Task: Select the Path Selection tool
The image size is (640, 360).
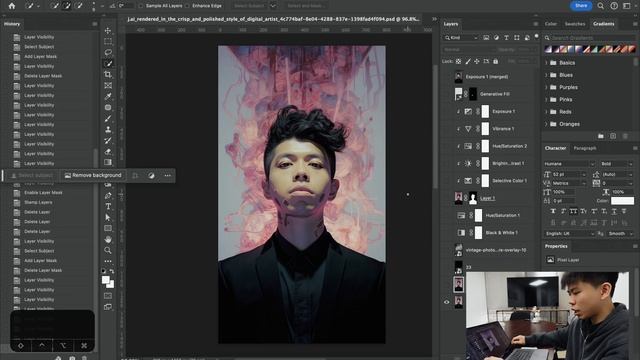Action: click(108, 218)
